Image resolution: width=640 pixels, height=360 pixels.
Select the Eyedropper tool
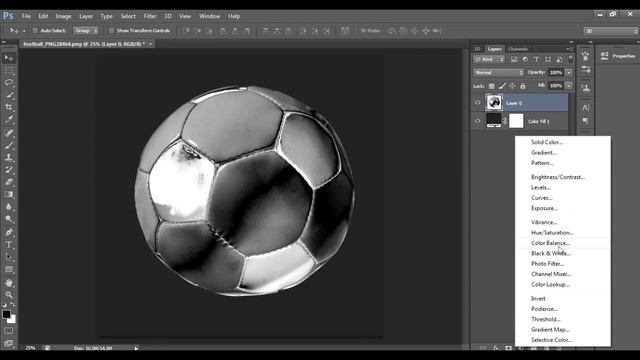(9, 120)
